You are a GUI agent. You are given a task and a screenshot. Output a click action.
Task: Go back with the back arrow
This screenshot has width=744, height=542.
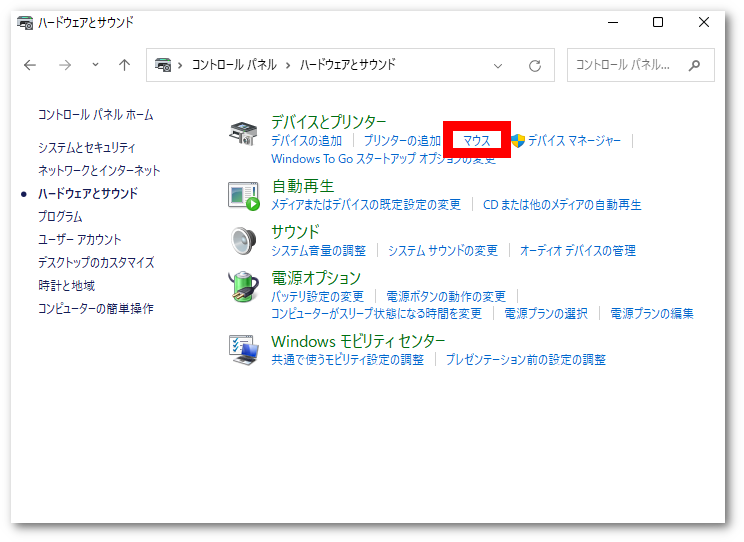coord(30,65)
